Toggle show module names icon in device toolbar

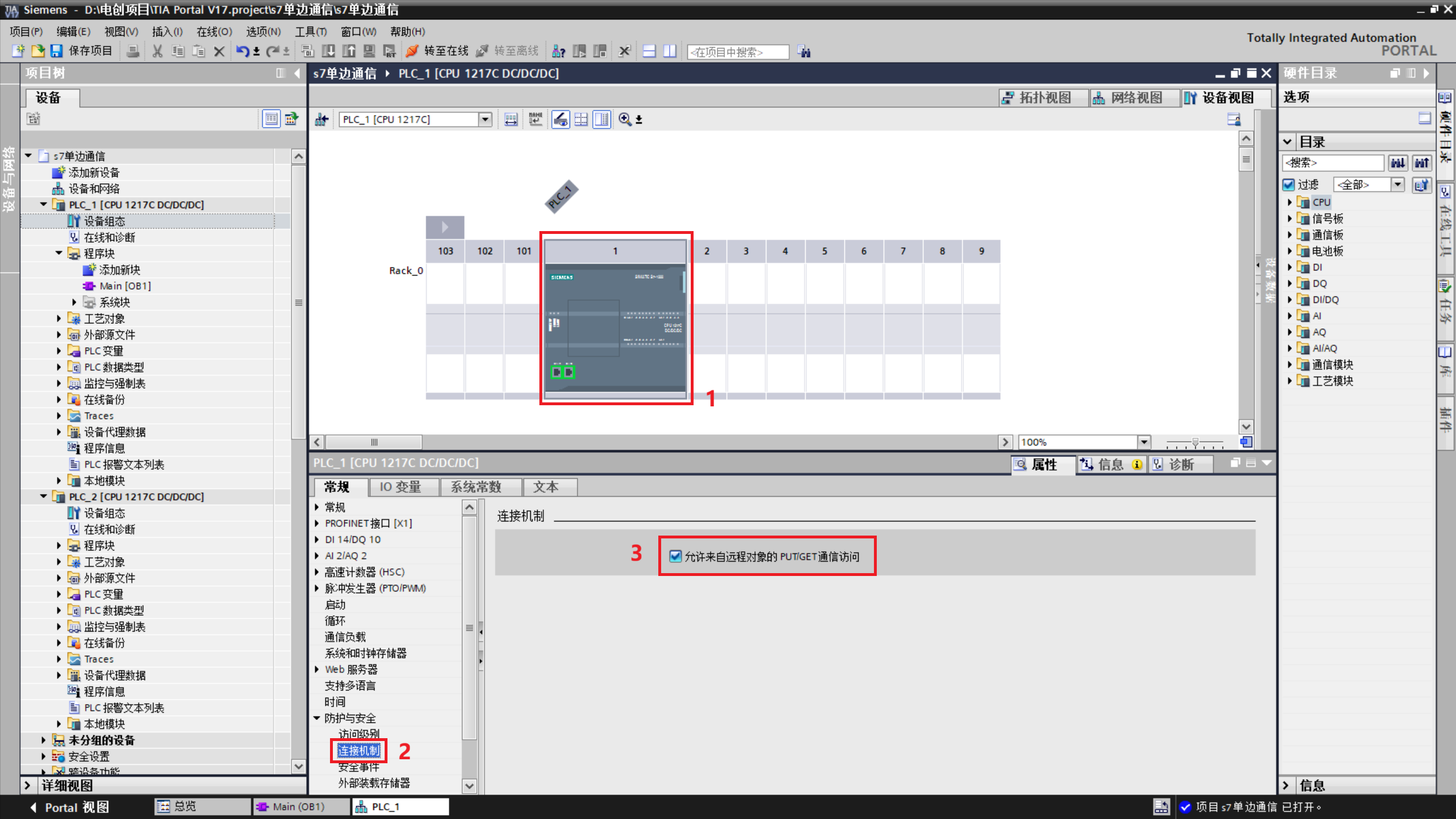[x=535, y=119]
